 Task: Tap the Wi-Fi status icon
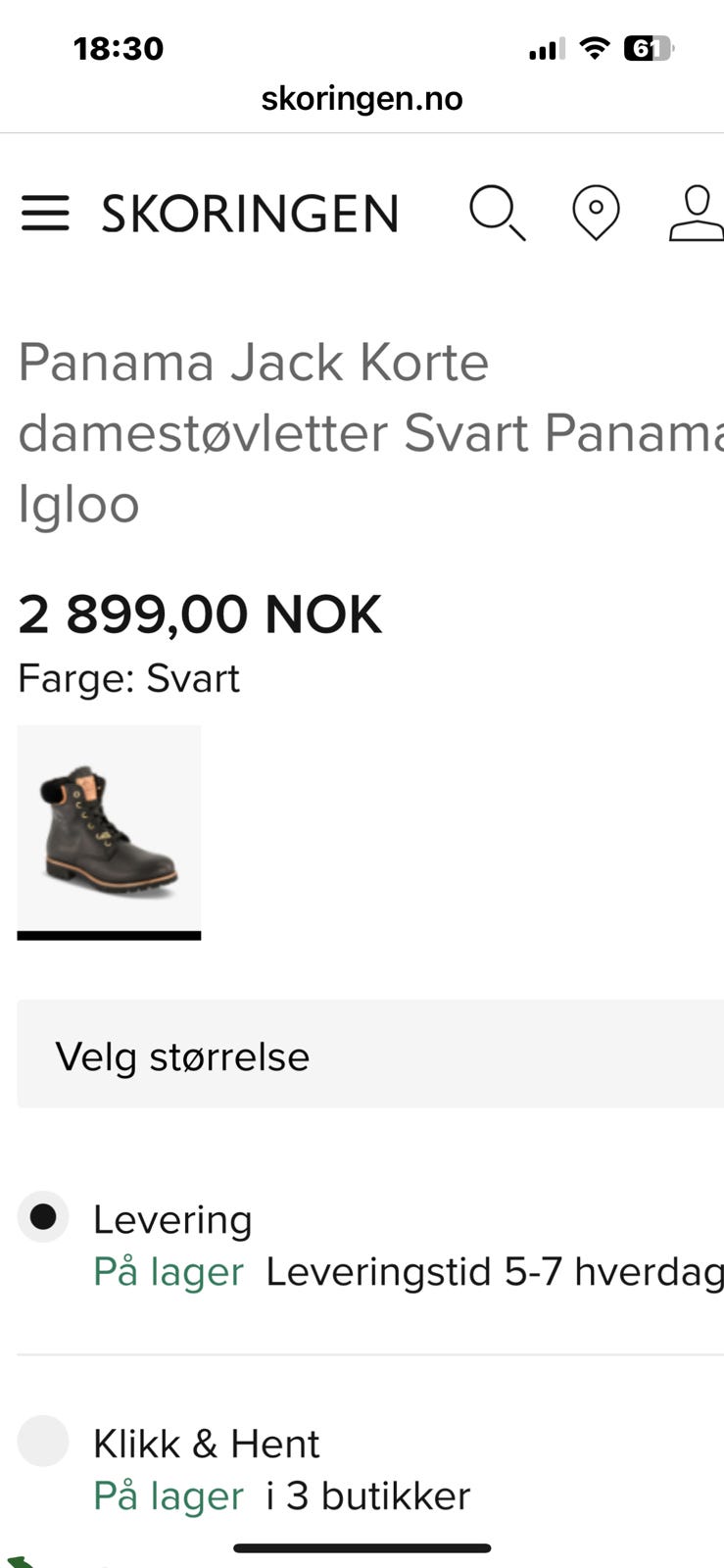click(x=594, y=48)
